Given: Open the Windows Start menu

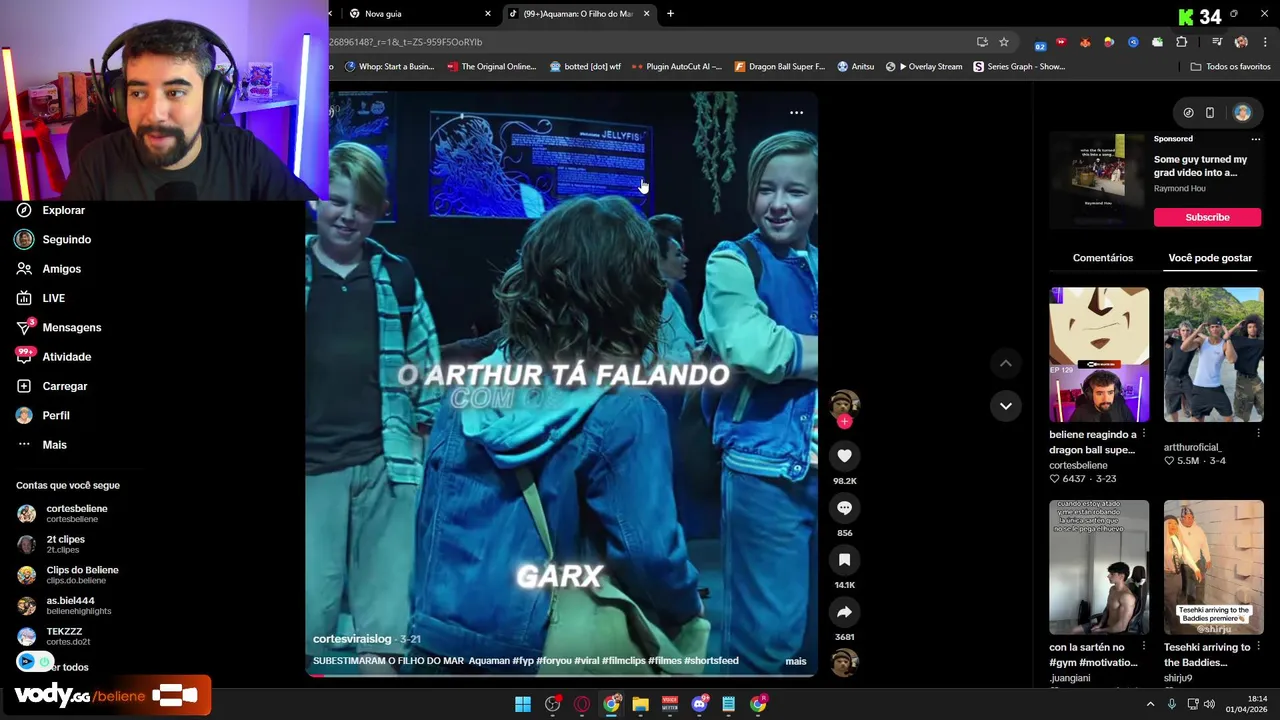Looking at the screenshot, I should pos(523,704).
